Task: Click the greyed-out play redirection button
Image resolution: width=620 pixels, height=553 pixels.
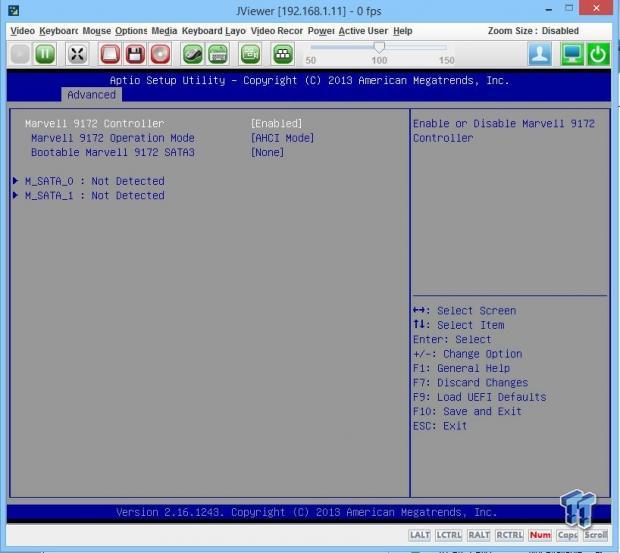Action: (20, 54)
